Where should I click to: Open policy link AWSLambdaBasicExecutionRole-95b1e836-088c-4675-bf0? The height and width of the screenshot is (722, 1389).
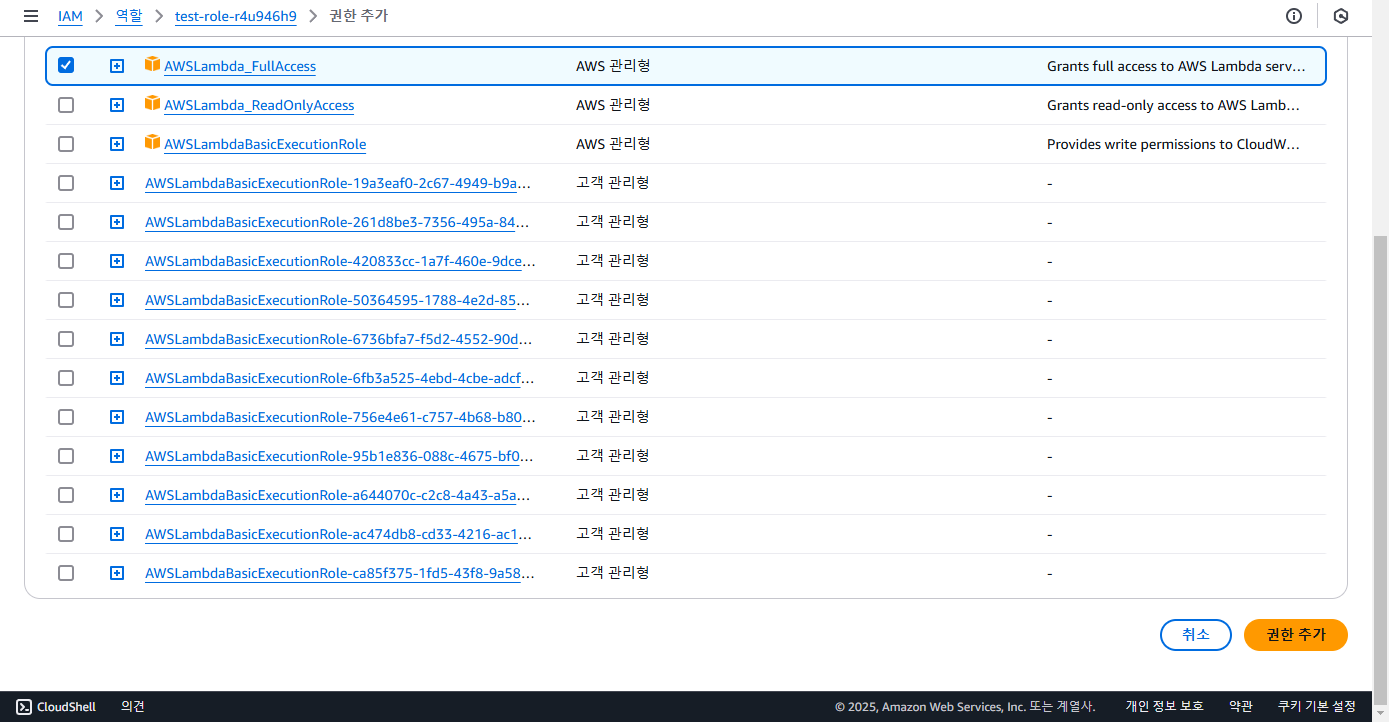[339, 456]
